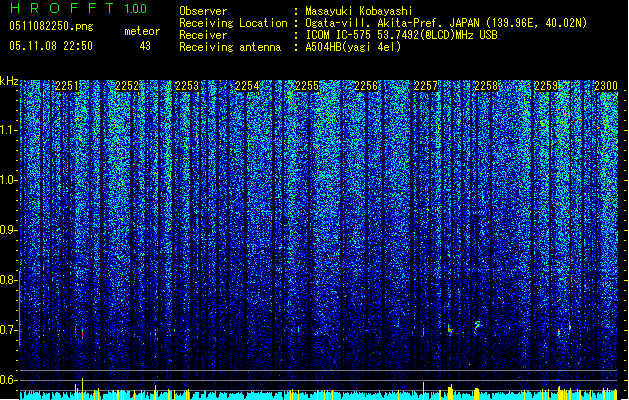The image size is (629, 400).
Task: Click the date stamp 05.11.08 22:50
Action: [51, 45]
